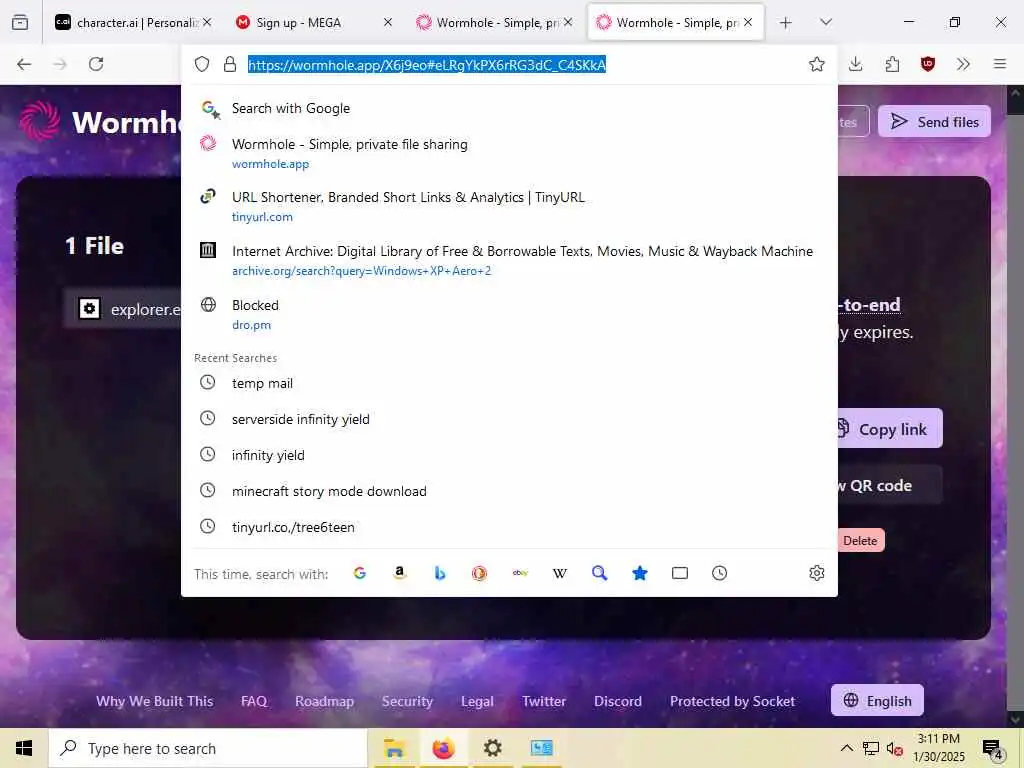
Task: Search with the blue magnifier engine icon
Action: coord(600,573)
